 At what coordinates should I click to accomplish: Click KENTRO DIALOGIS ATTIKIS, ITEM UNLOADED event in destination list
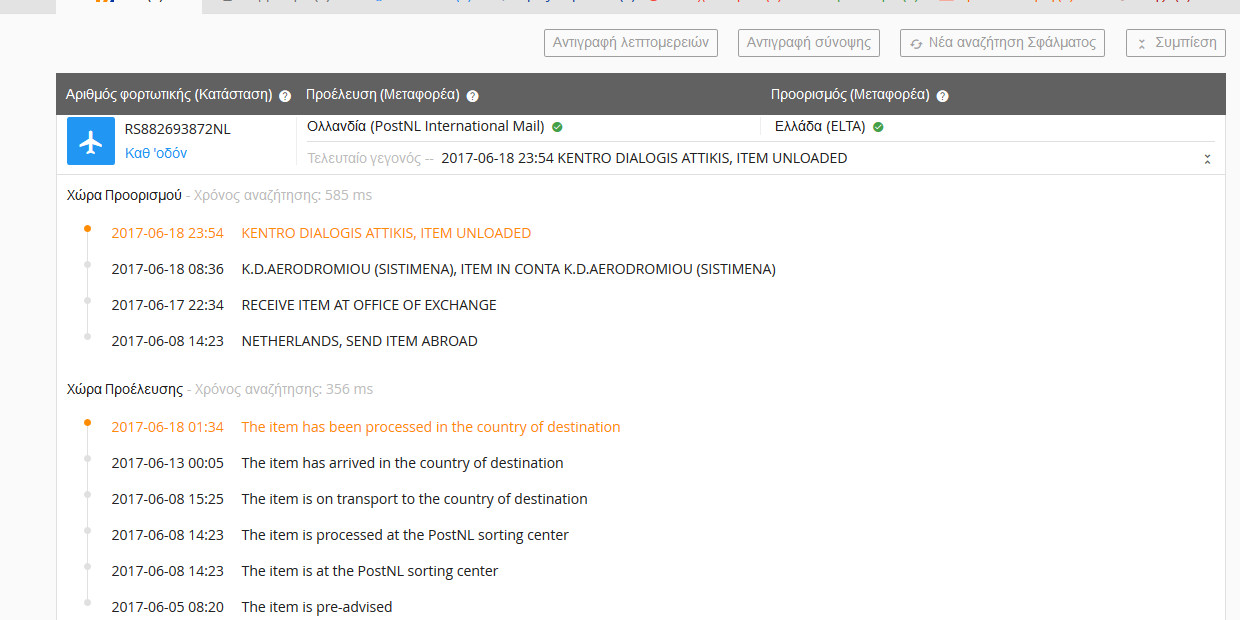(386, 233)
